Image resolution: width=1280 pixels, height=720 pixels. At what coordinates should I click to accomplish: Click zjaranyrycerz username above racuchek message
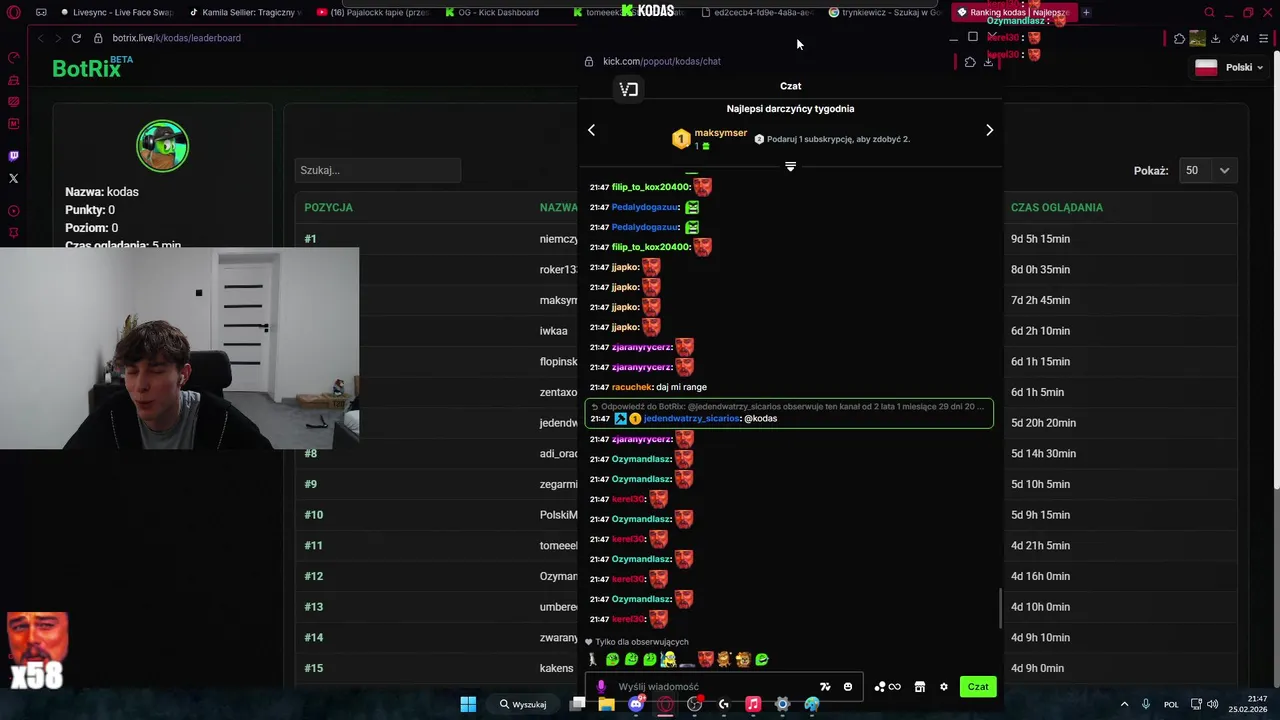(x=641, y=367)
